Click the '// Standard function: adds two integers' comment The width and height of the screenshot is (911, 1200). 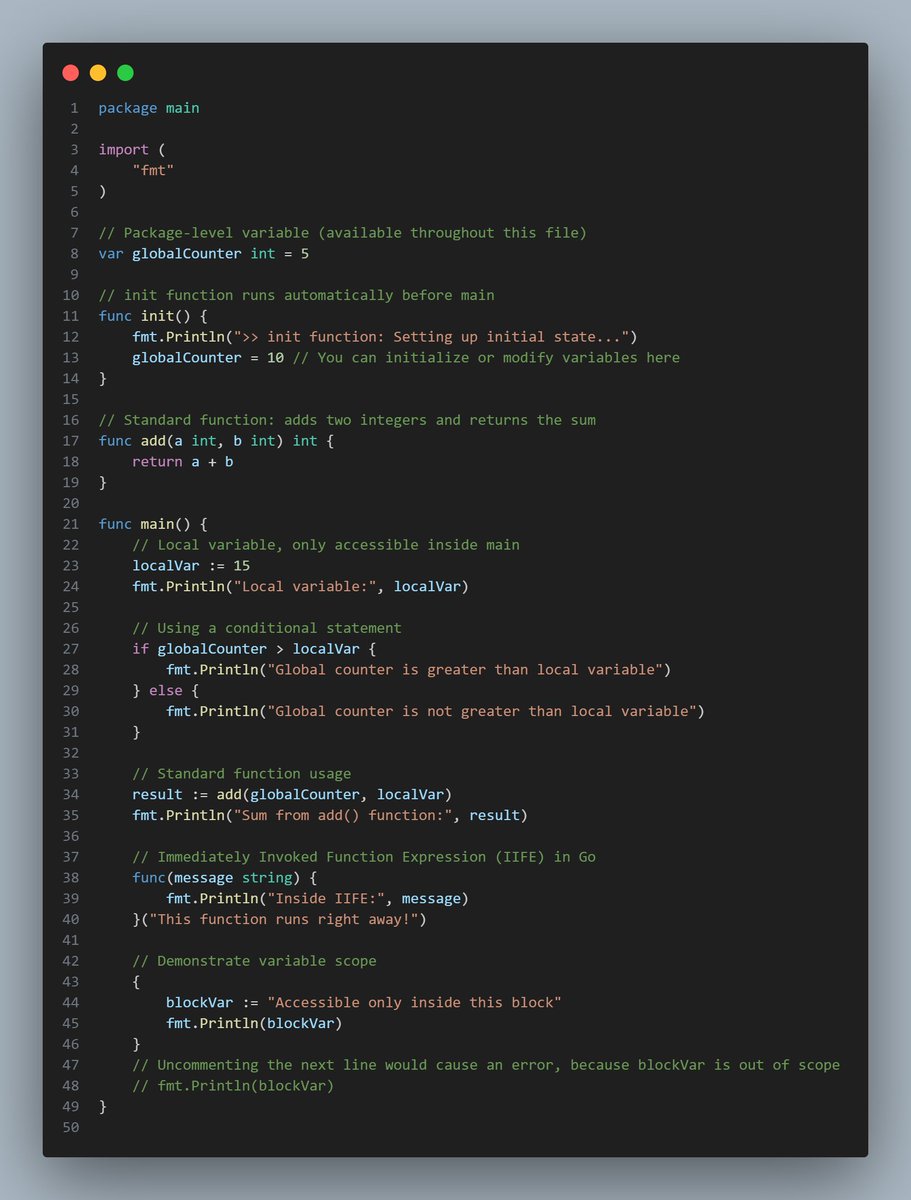pos(347,420)
